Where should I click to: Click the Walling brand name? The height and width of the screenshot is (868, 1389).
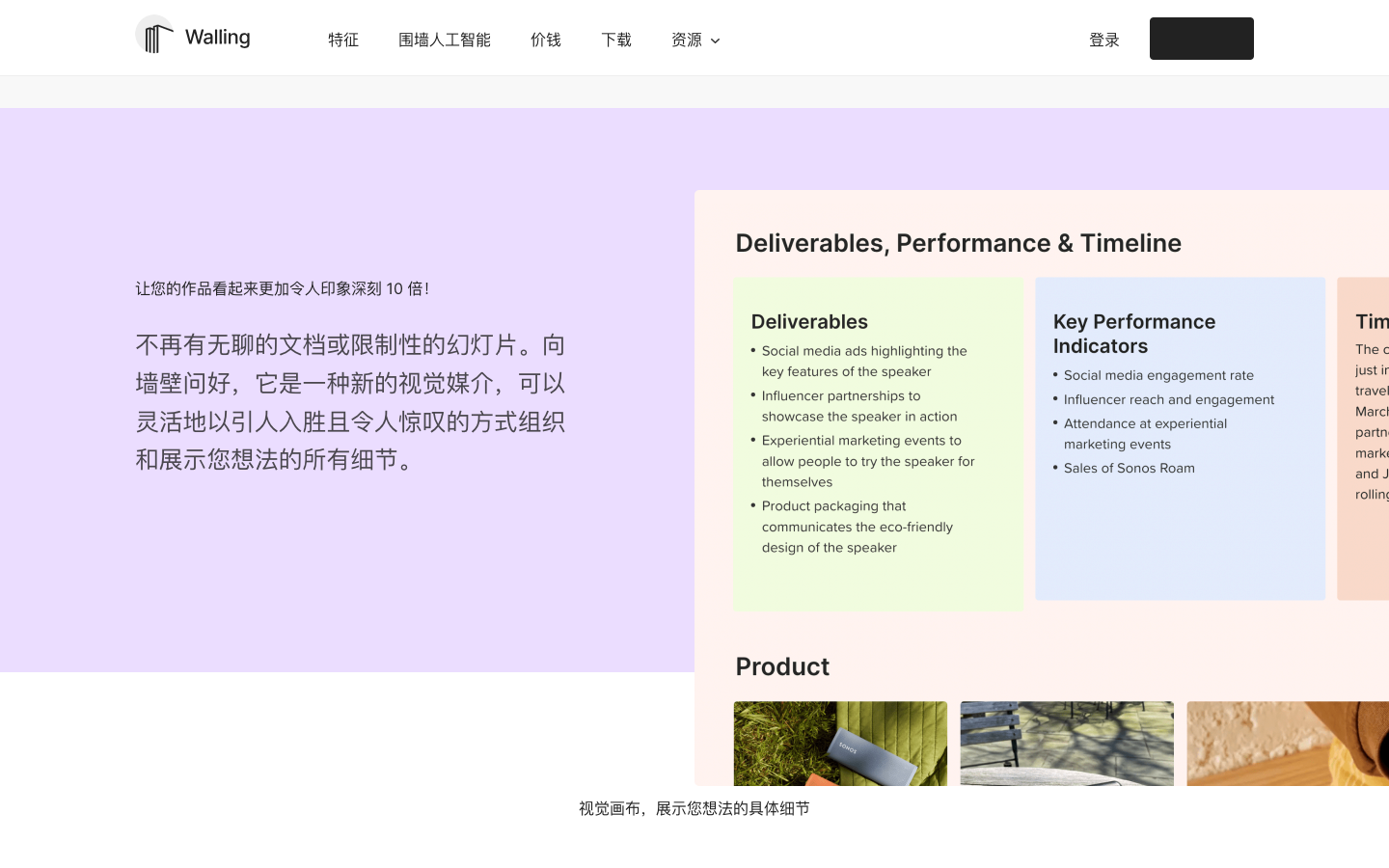218,37
